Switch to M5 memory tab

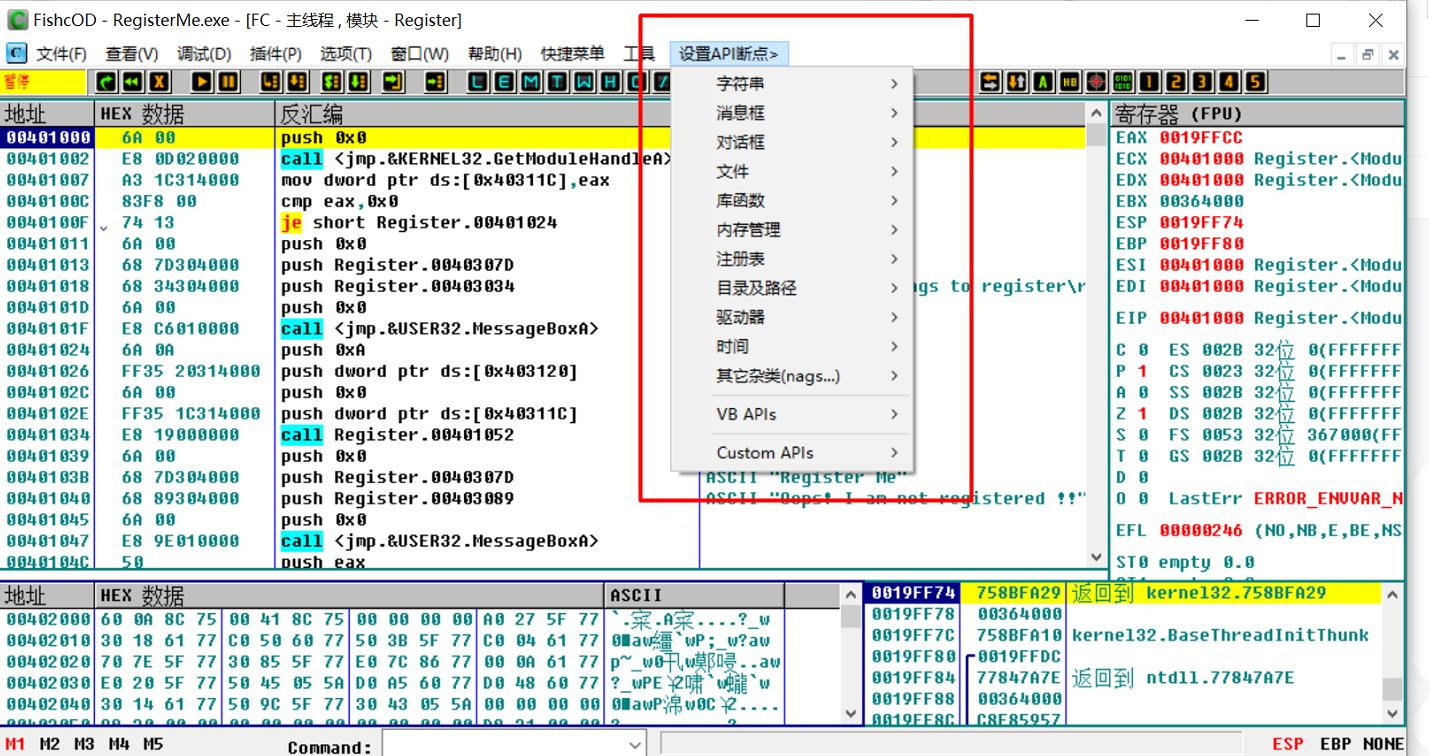(x=153, y=744)
